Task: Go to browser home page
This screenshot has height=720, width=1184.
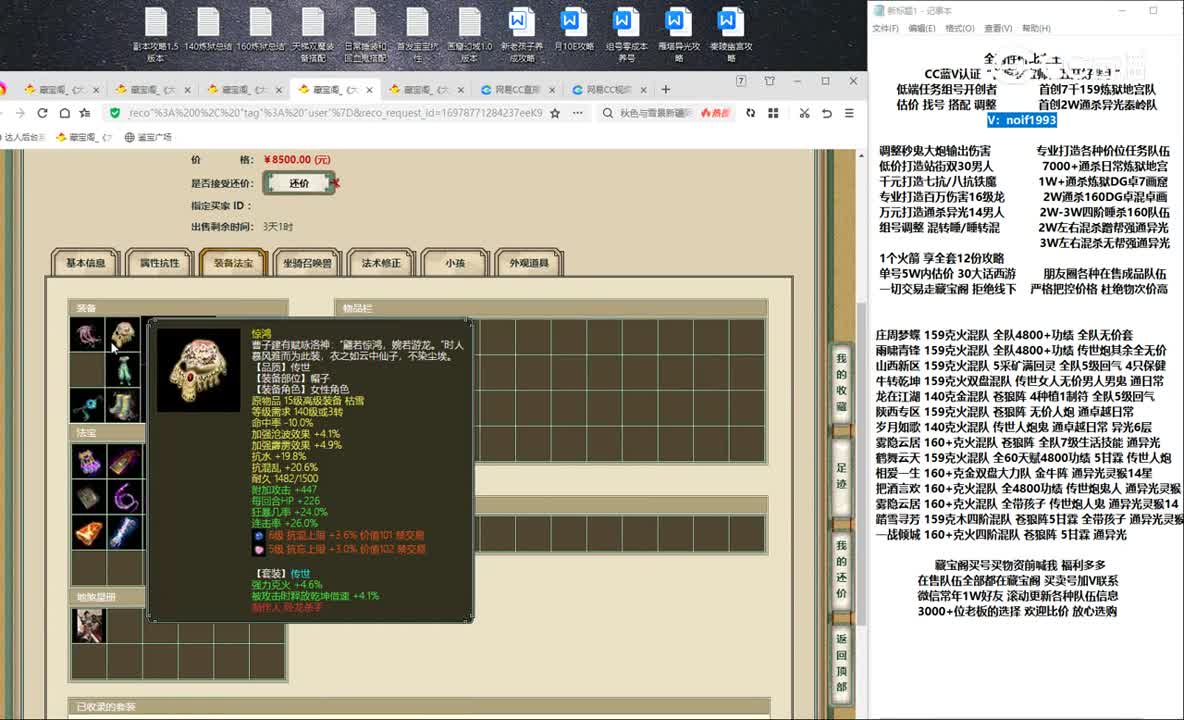Action: pos(65,113)
